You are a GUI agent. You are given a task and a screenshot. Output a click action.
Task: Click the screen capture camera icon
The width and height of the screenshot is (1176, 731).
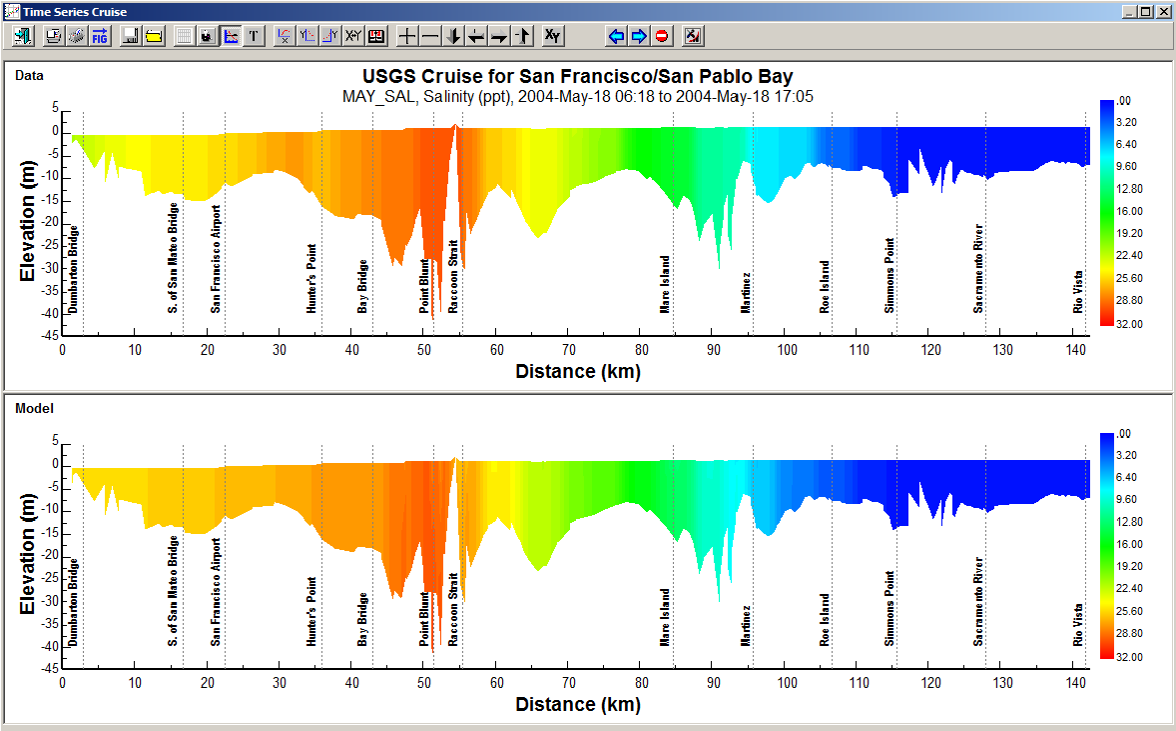tap(209, 35)
